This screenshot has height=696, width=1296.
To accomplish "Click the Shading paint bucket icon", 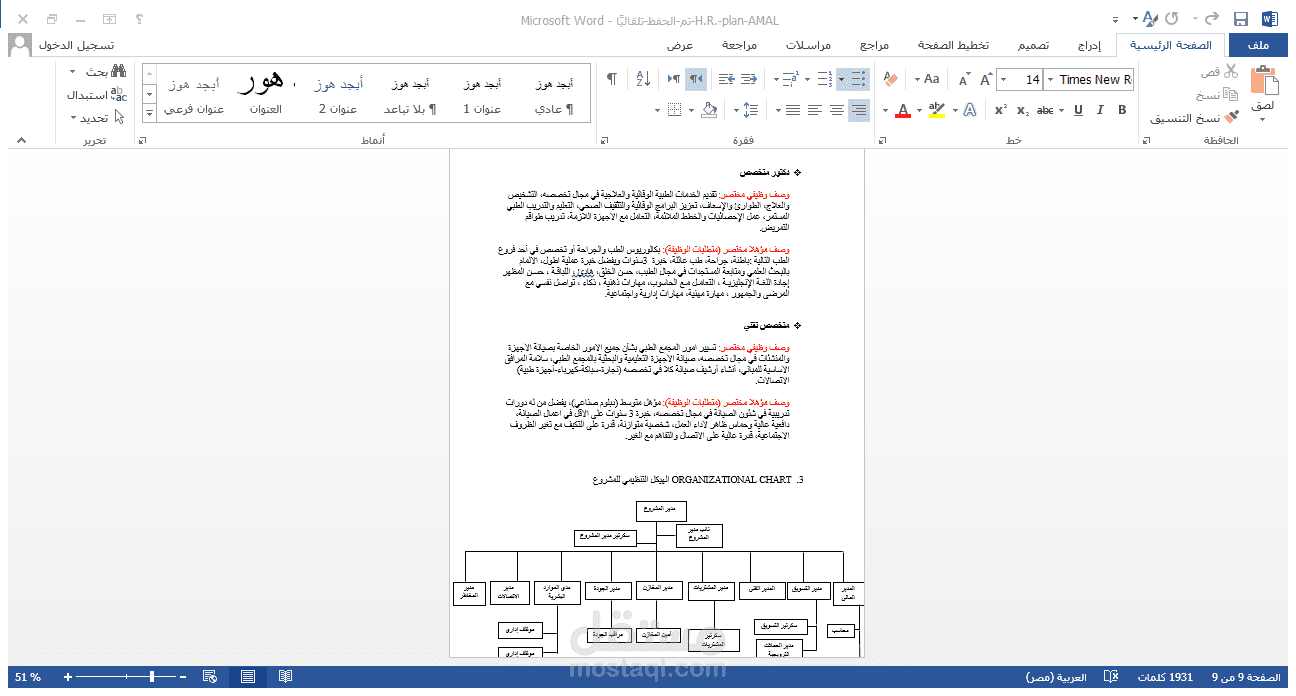I will coord(709,110).
